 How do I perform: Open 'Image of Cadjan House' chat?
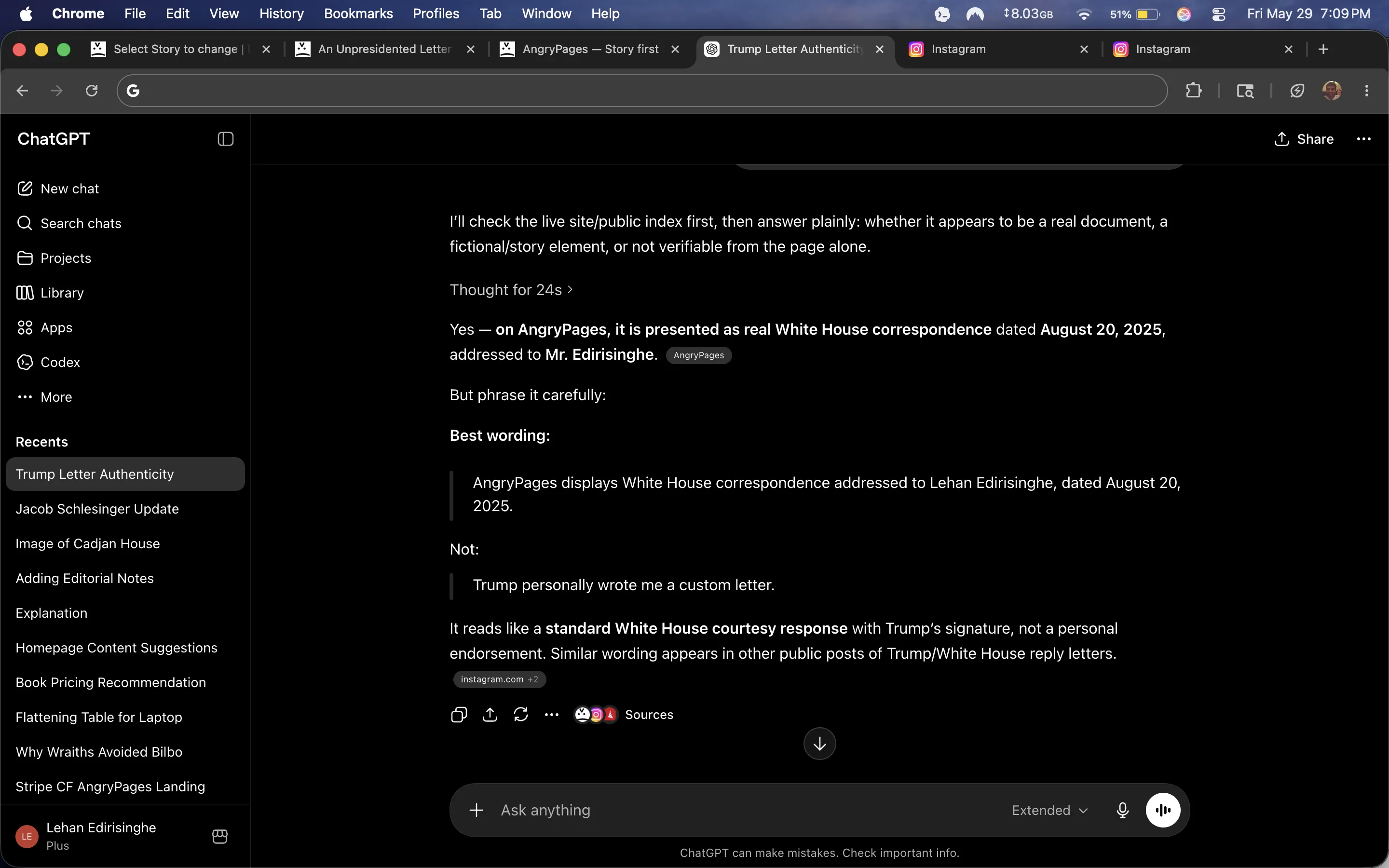(125, 543)
